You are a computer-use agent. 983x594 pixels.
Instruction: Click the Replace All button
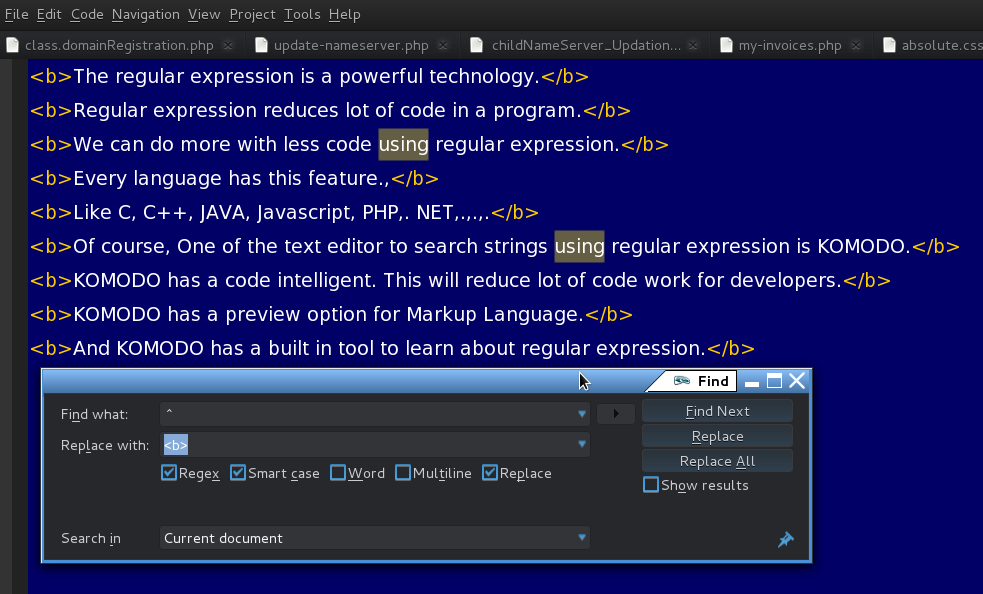[x=717, y=461]
